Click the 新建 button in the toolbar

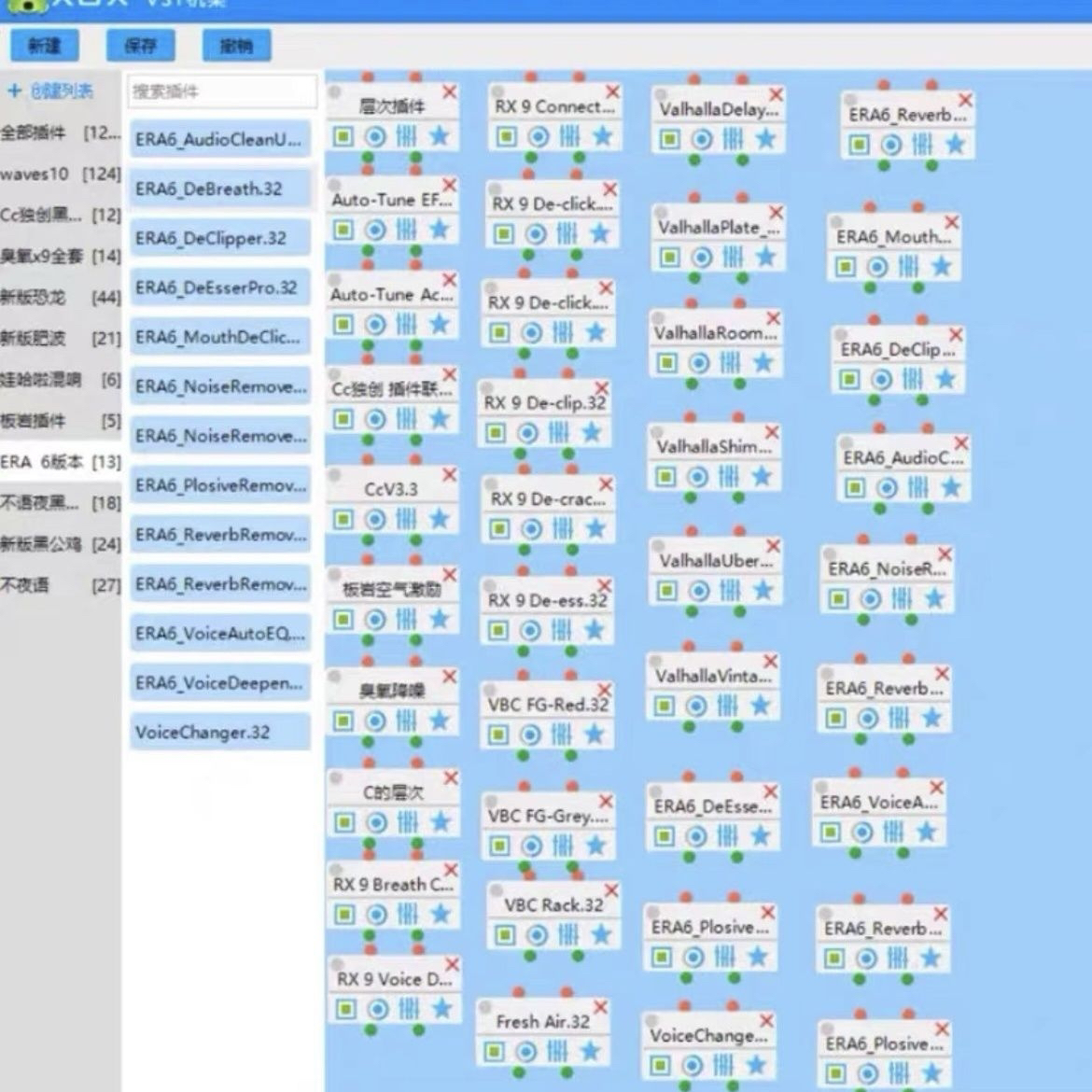pyautogui.click(x=45, y=46)
